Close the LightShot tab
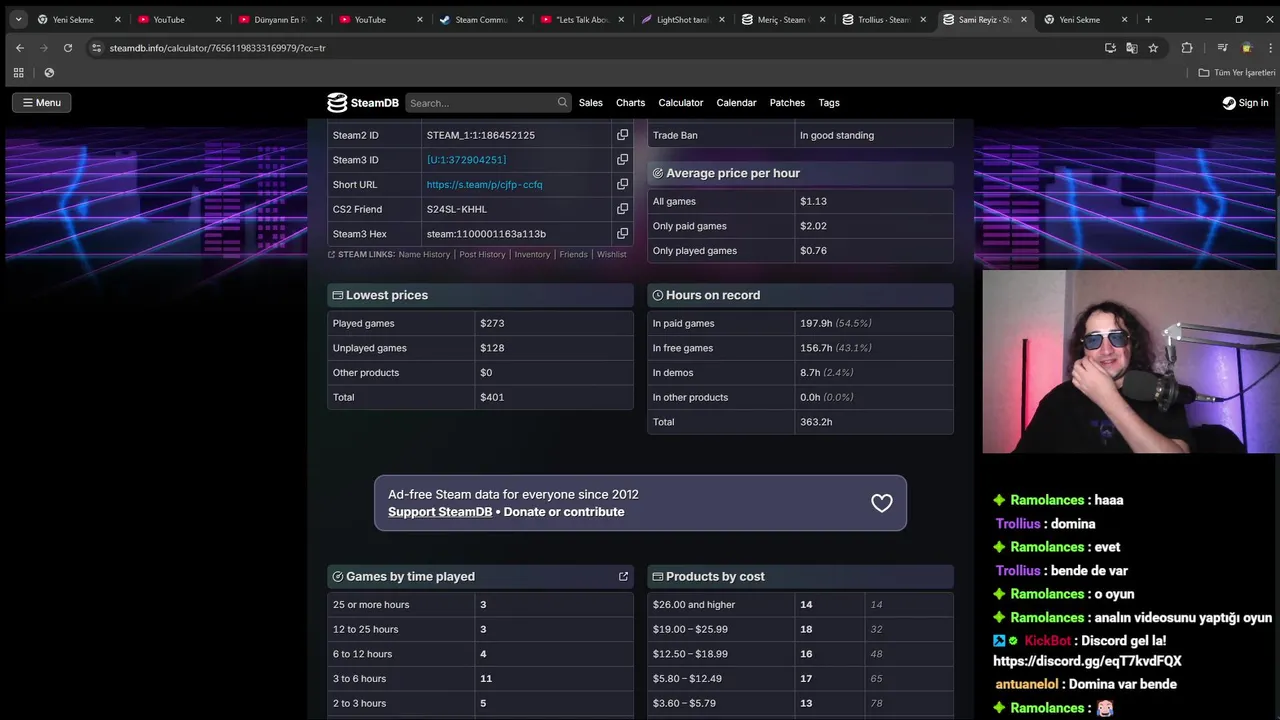Viewport: 1280px width, 720px height. point(721,19)
